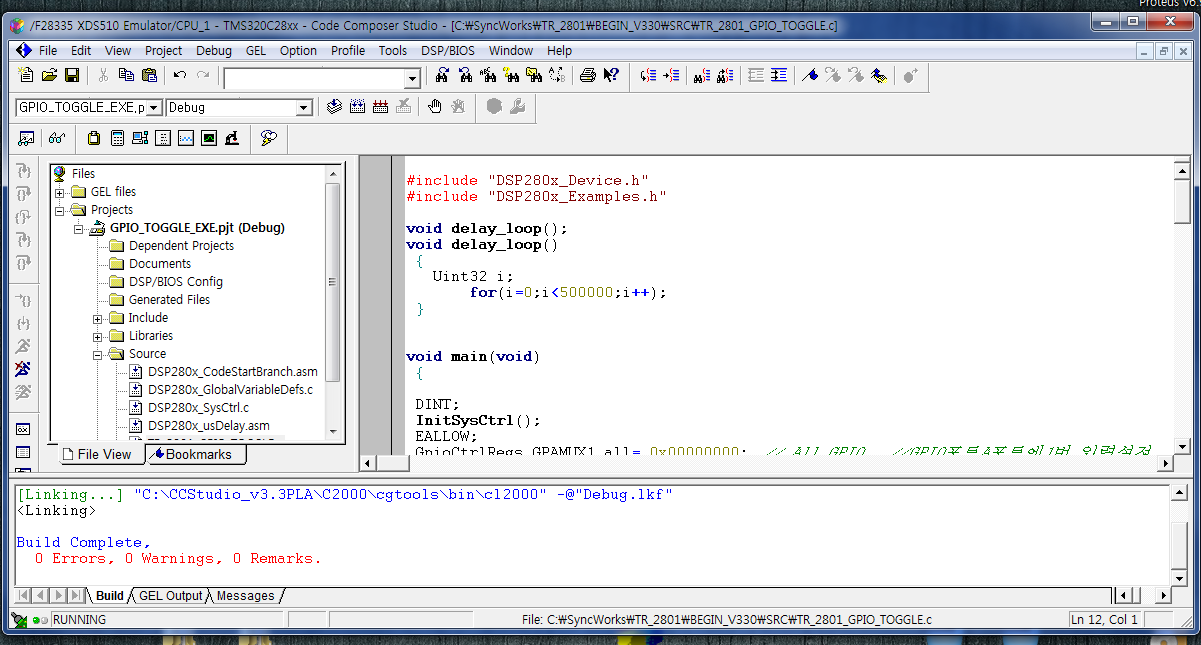The width and height of the screenshot is (1201, 645).
Task: Select the Generated Files folder
Action: coord(169,300)
